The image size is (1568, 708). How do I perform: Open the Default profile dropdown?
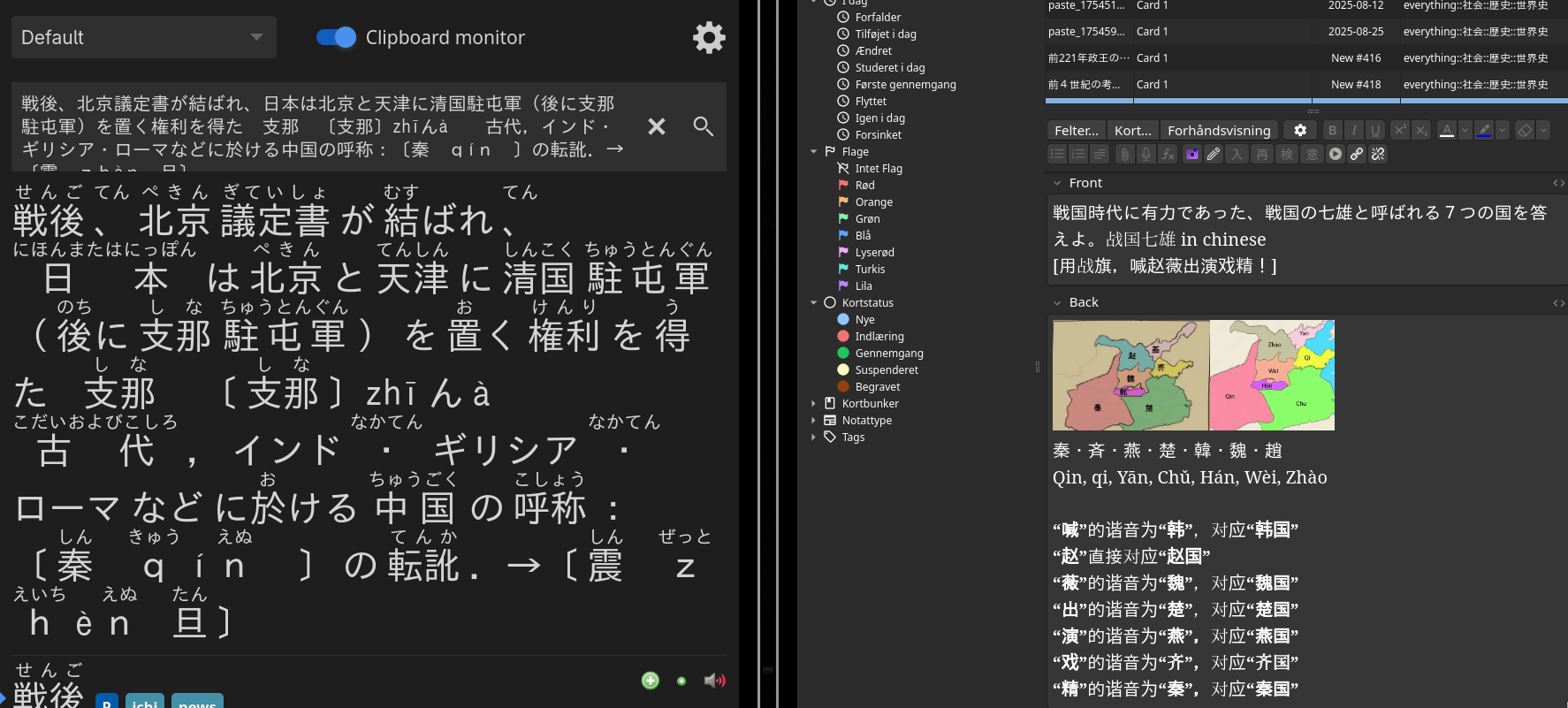point(144,37)
